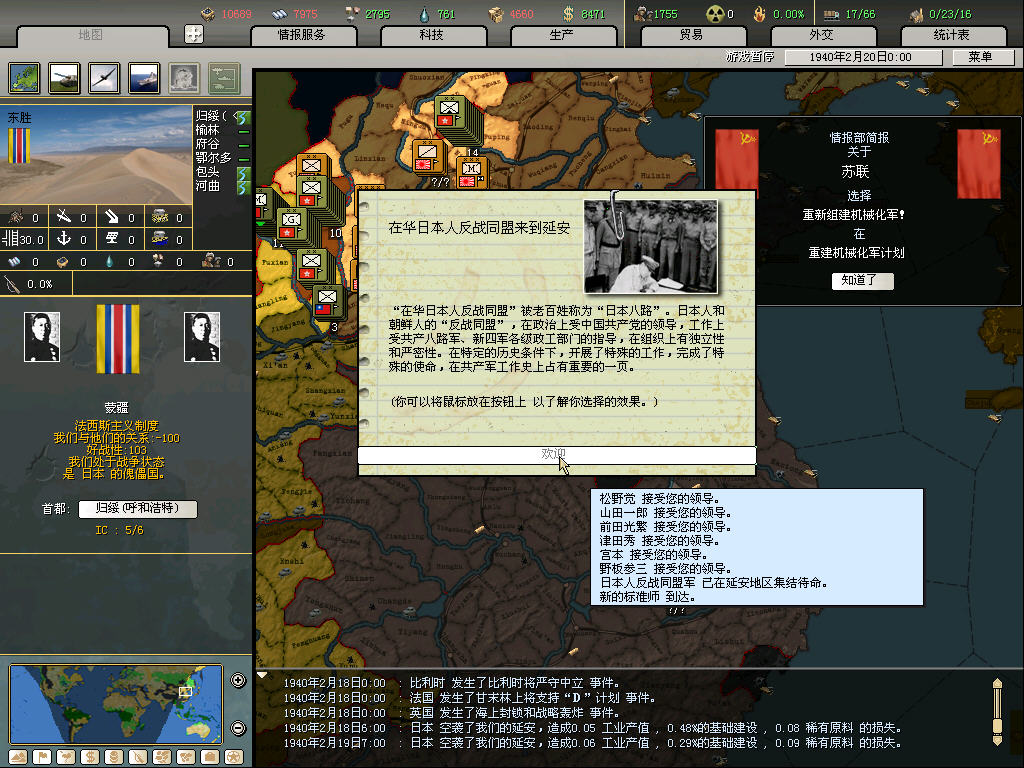This screenshot has height=768, width=1024.
Task: Click the crossed swords province stat icon
Action: click(63, 216)
